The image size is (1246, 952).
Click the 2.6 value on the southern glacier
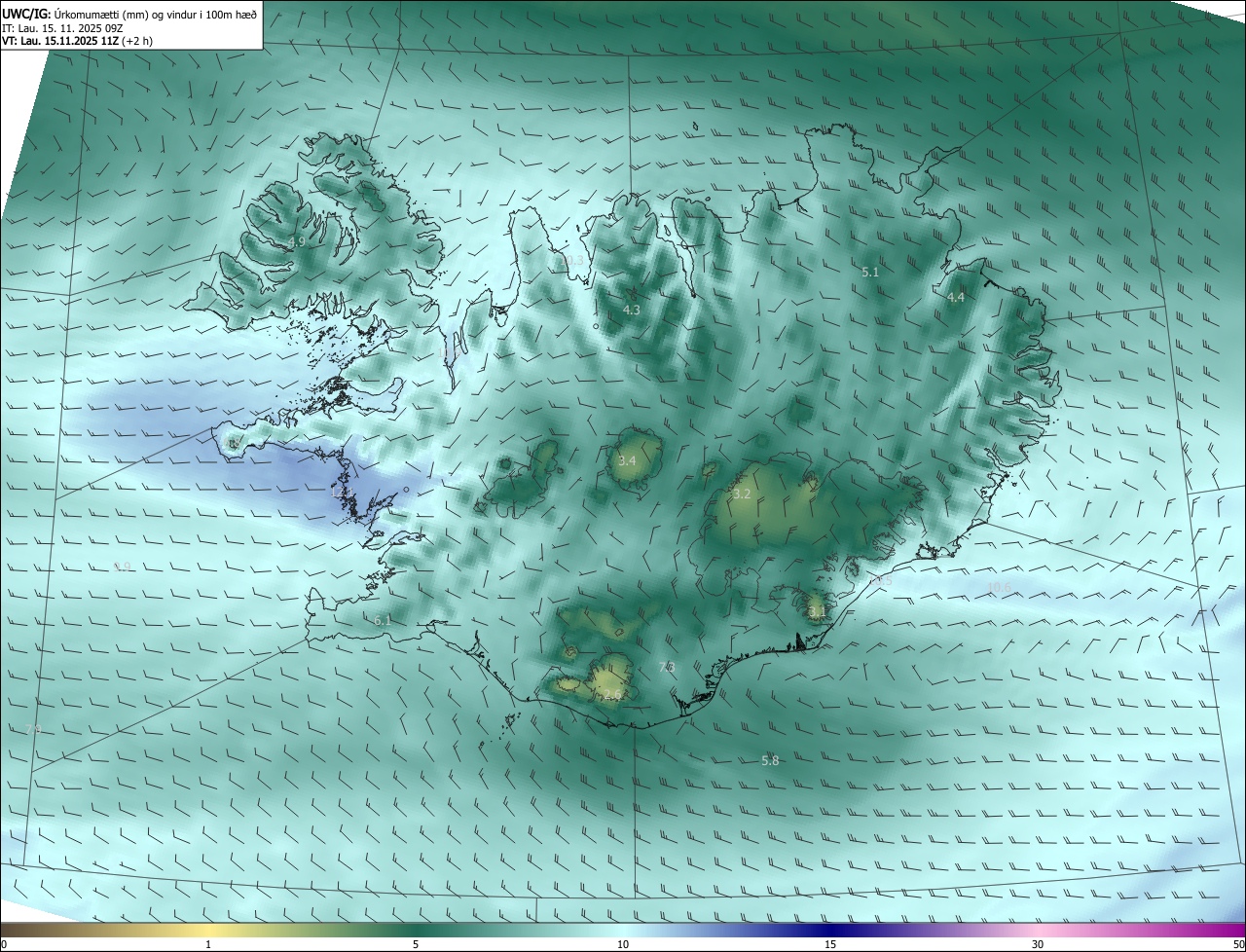pos(612,694)
